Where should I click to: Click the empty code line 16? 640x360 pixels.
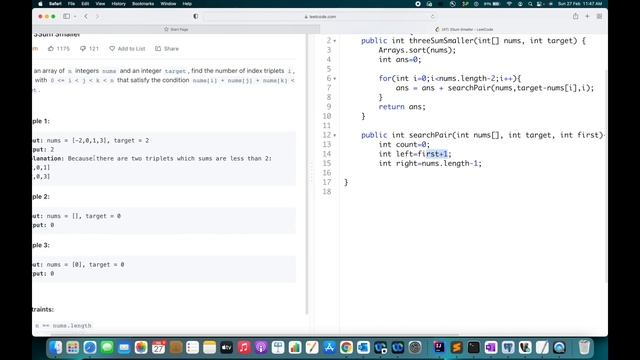(x=473, y=173)
